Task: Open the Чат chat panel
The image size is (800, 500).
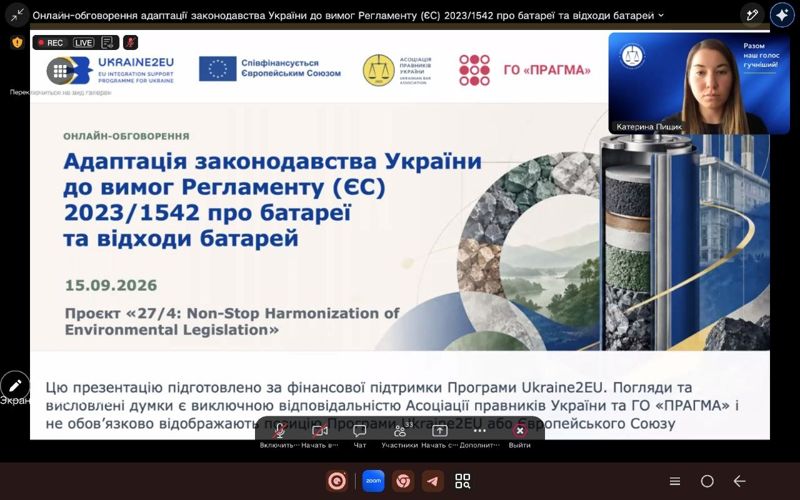Action: (359, 435)
